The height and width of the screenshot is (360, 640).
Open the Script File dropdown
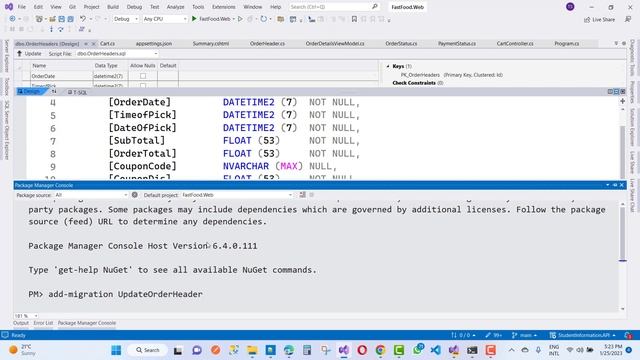[x=117, y=53]
